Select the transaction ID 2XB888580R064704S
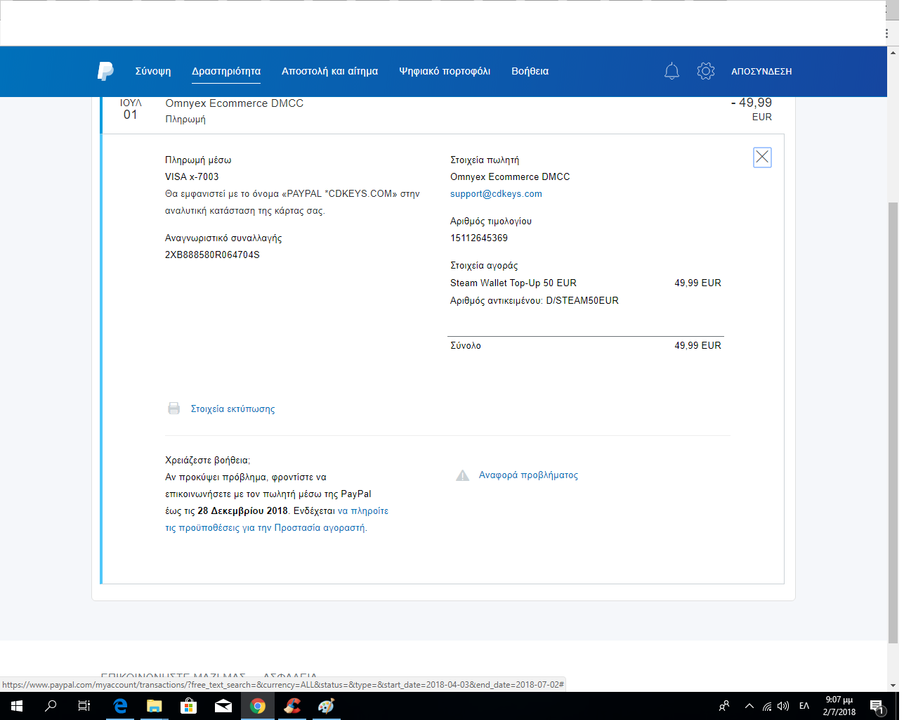Screen dimensions: 904x720 [x=212, y=255]
